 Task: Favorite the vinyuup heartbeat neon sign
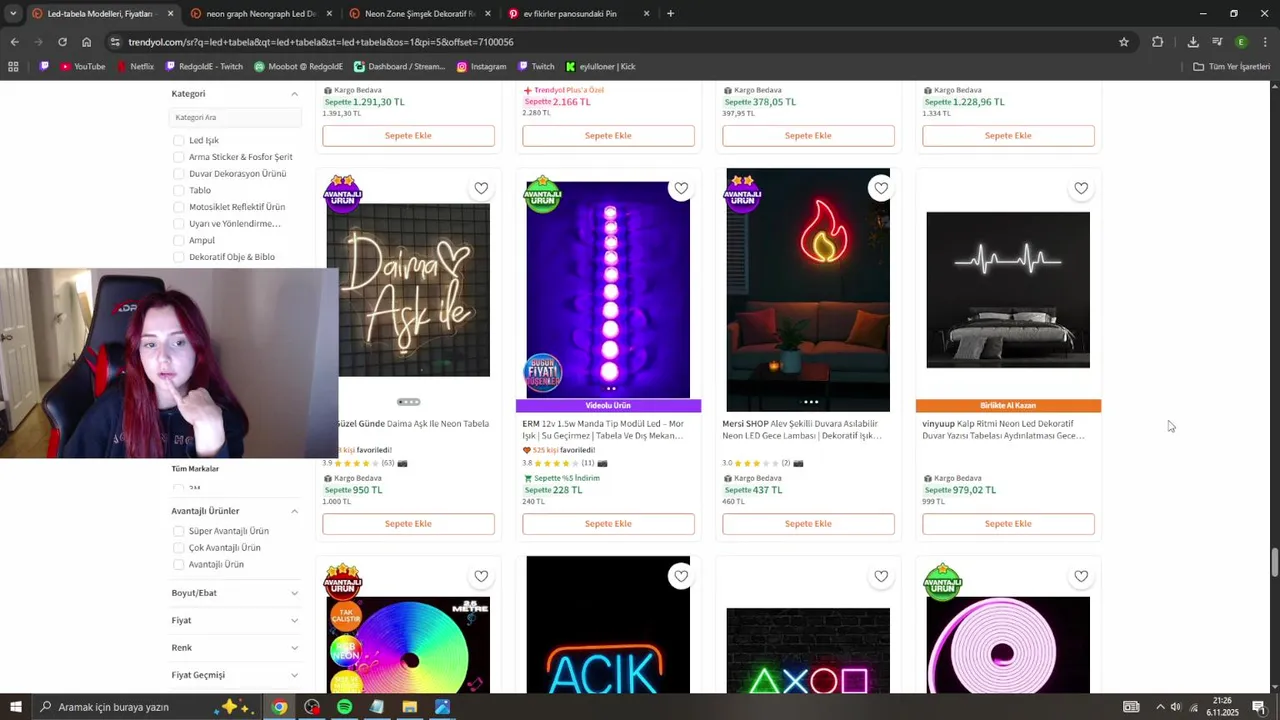coord(1081,188)
